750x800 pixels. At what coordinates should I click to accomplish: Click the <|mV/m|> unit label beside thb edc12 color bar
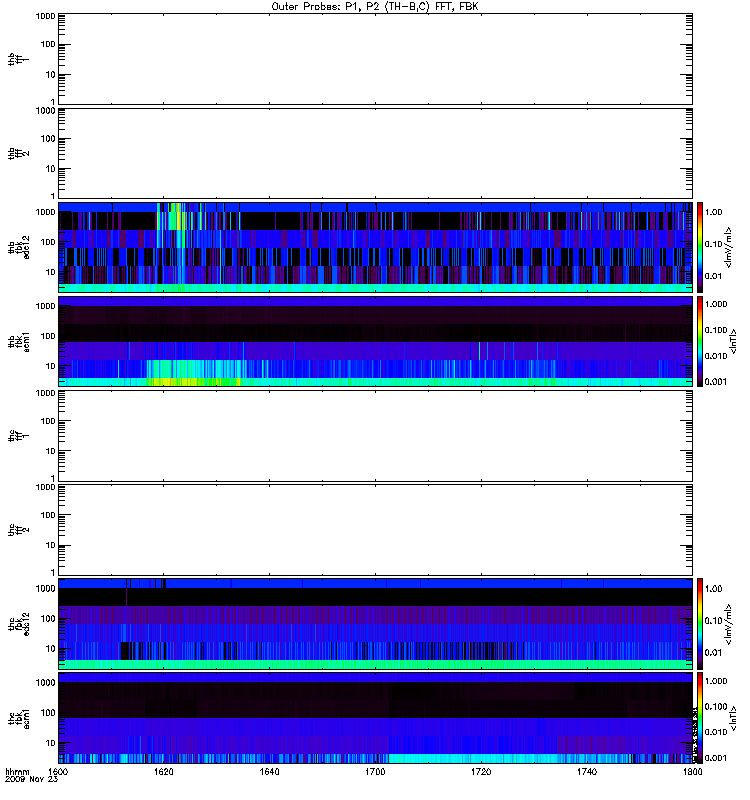[x=728, y=247]
